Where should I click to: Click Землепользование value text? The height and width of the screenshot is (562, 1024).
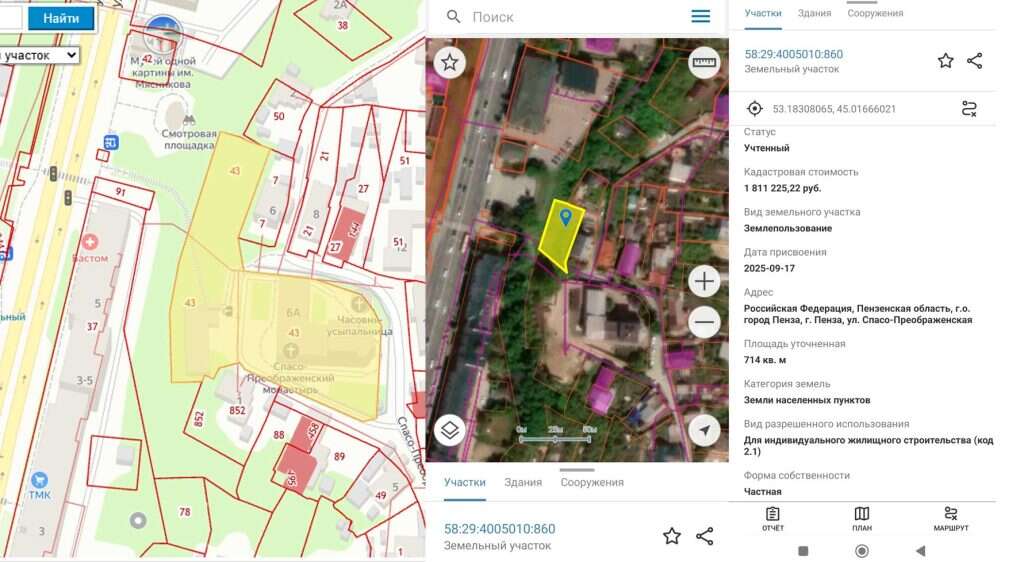pos(788,228)
